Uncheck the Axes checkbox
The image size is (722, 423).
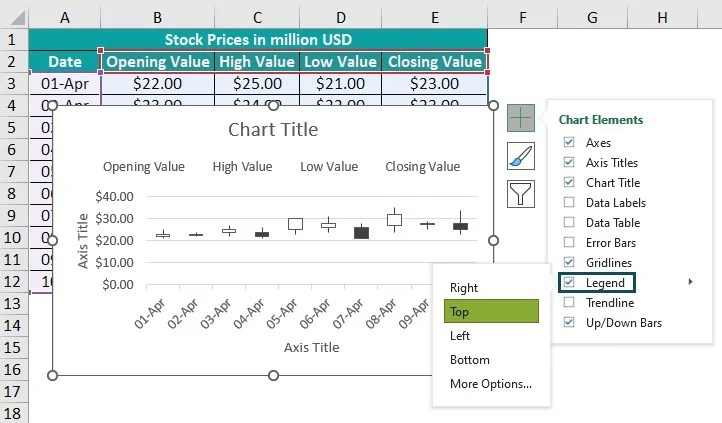click(569, 142)
